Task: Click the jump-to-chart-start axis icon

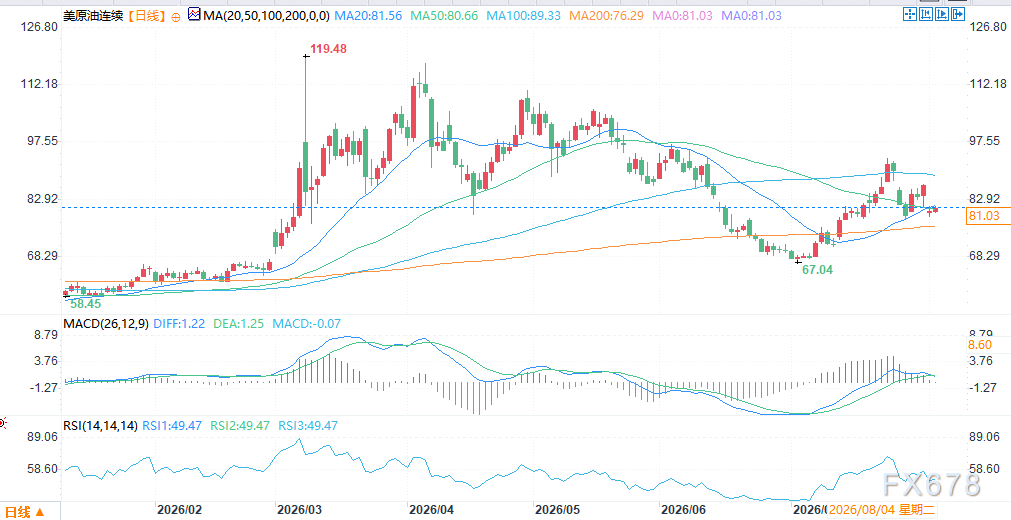Action: pos(926,14)
